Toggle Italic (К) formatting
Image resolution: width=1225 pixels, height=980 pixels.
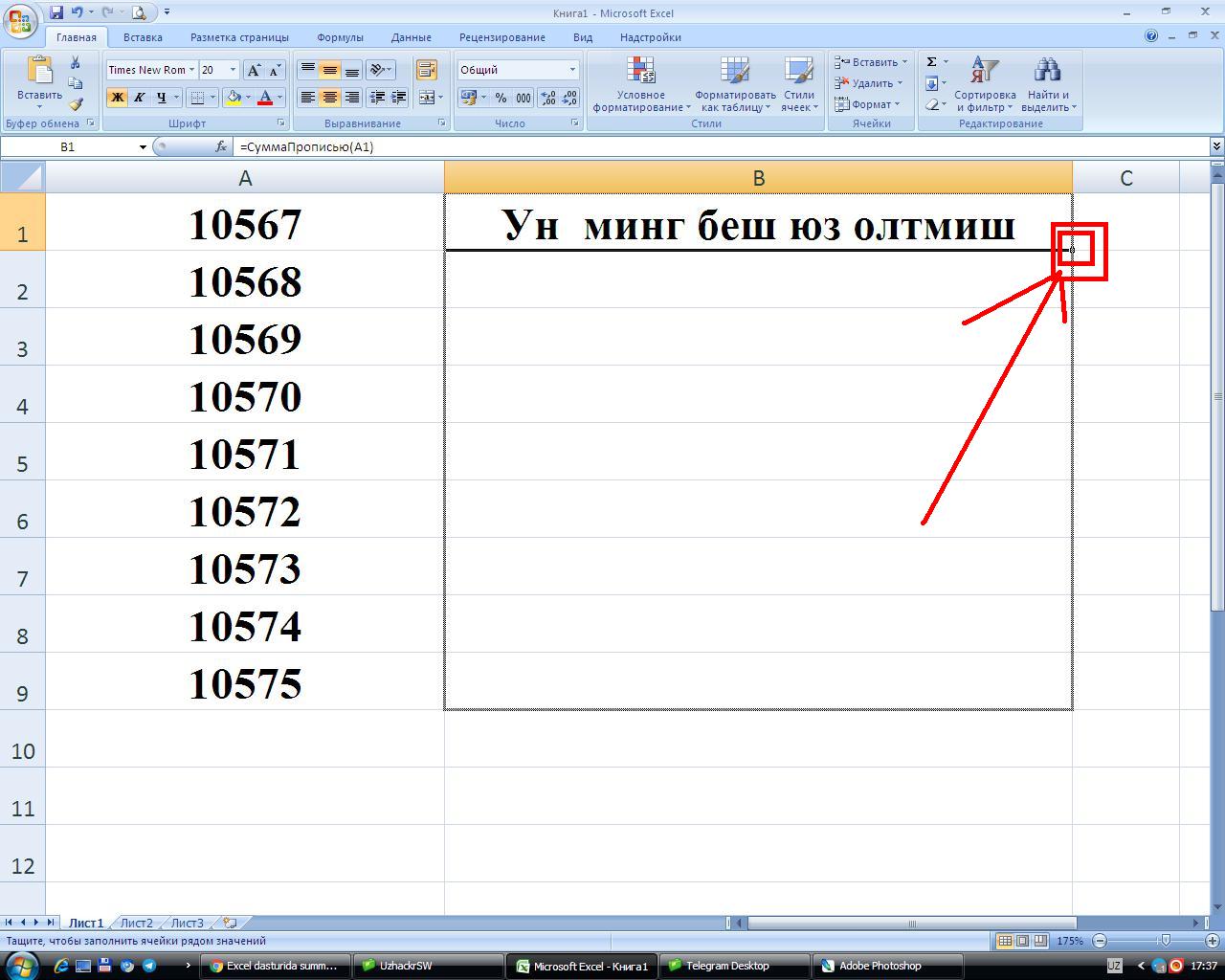[139, 98]
